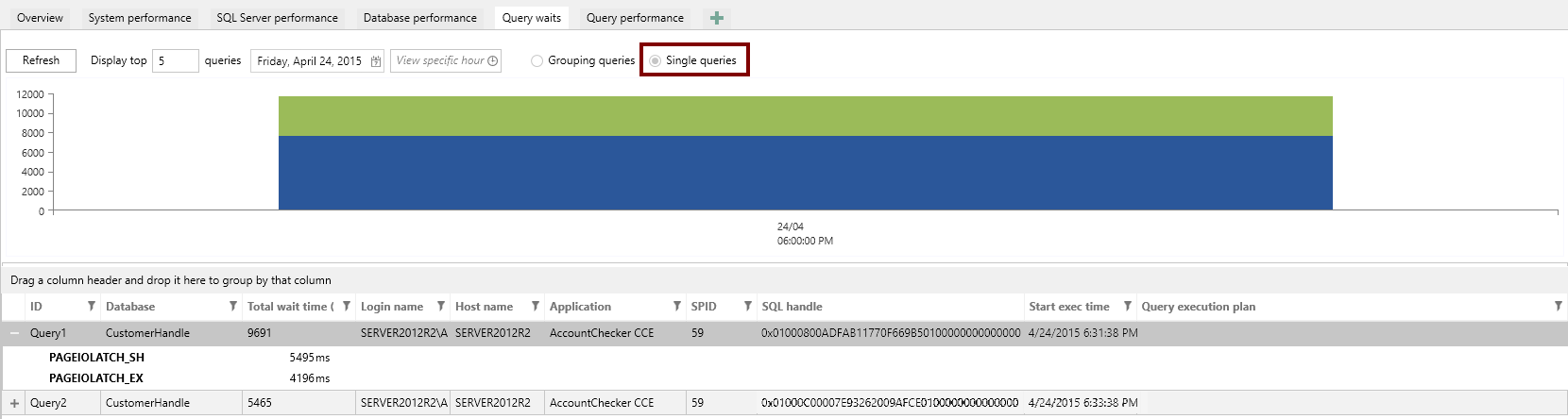Click the Refresh button

[42, 60]
